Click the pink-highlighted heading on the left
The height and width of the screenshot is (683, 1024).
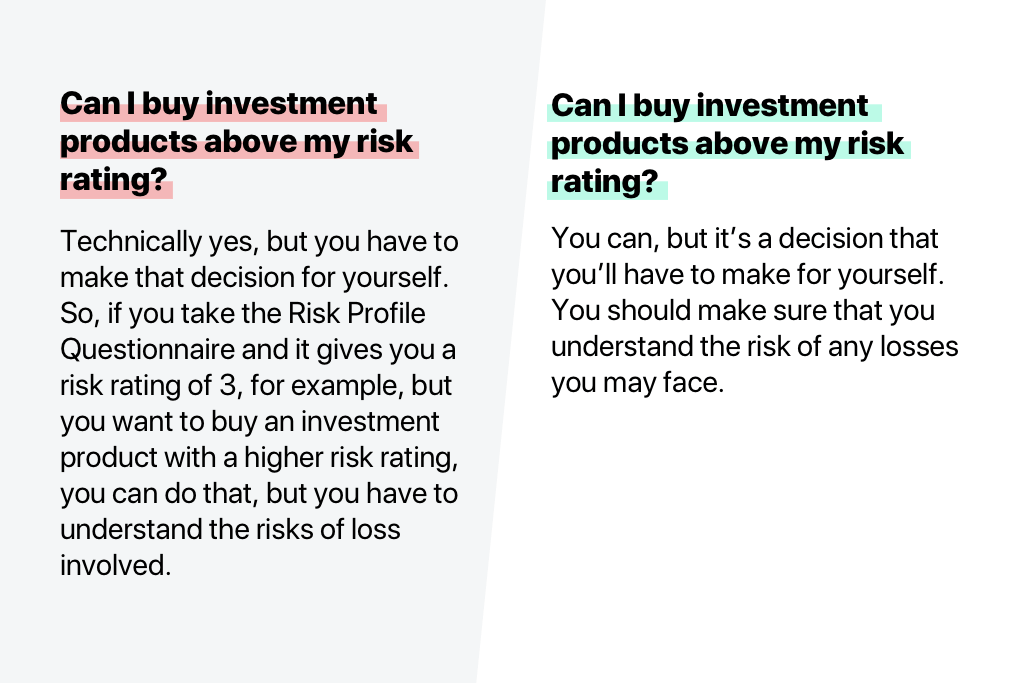click(237, 142)
